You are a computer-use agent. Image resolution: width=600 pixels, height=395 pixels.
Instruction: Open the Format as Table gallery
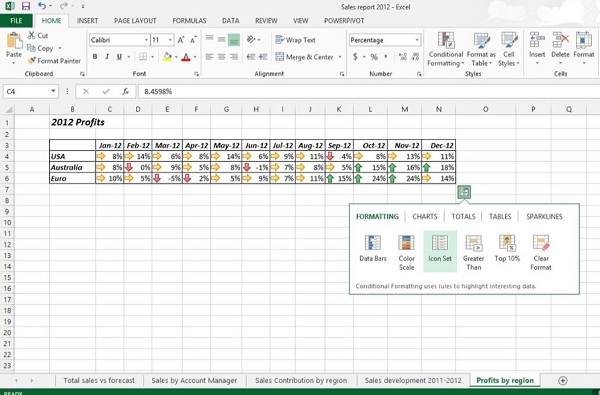481,49
